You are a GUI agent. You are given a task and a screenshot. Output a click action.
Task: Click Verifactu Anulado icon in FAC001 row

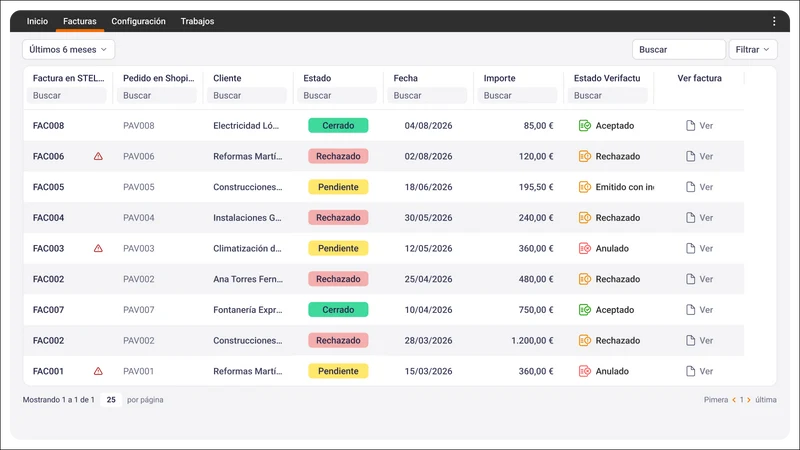click(x=585, y=371)
